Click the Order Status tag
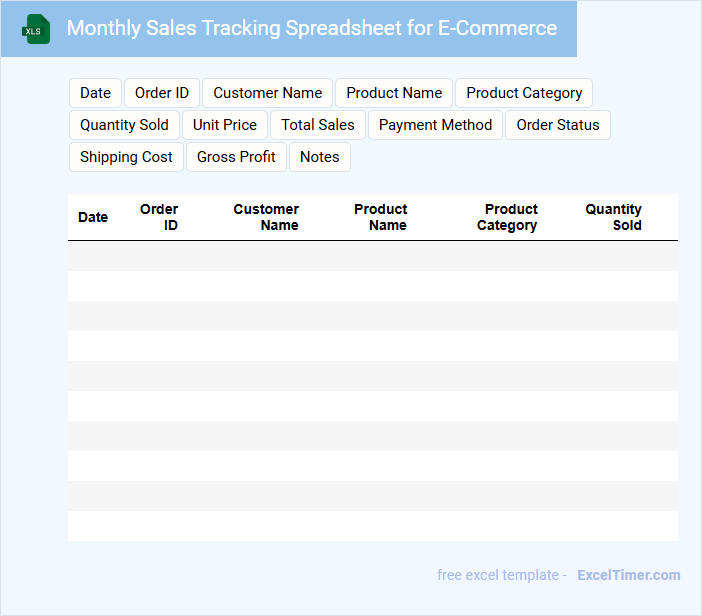The image size is (702, 616). (x=558, y=125)
